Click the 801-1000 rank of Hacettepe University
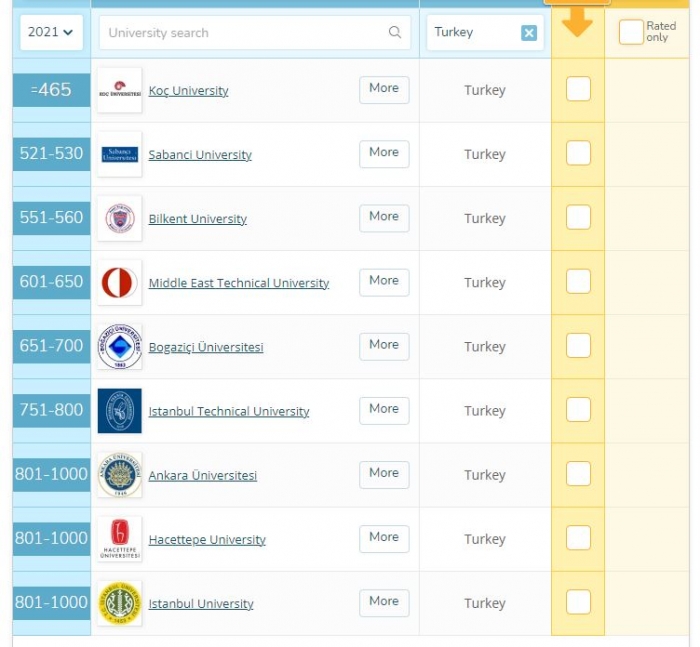 tap(51, 538)
